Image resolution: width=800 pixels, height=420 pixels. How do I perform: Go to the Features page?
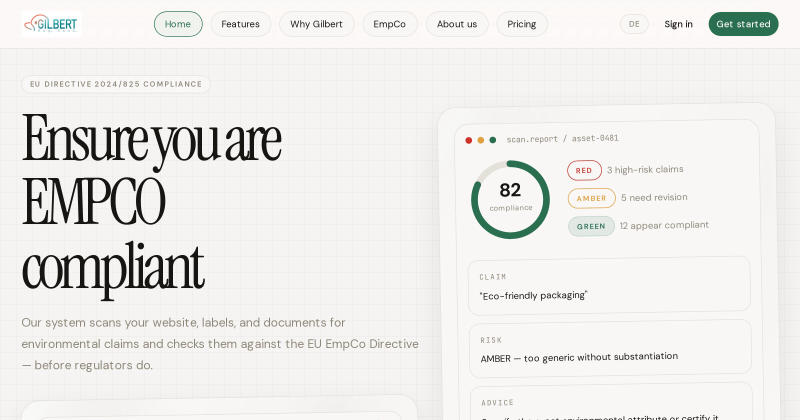(240, 24)
